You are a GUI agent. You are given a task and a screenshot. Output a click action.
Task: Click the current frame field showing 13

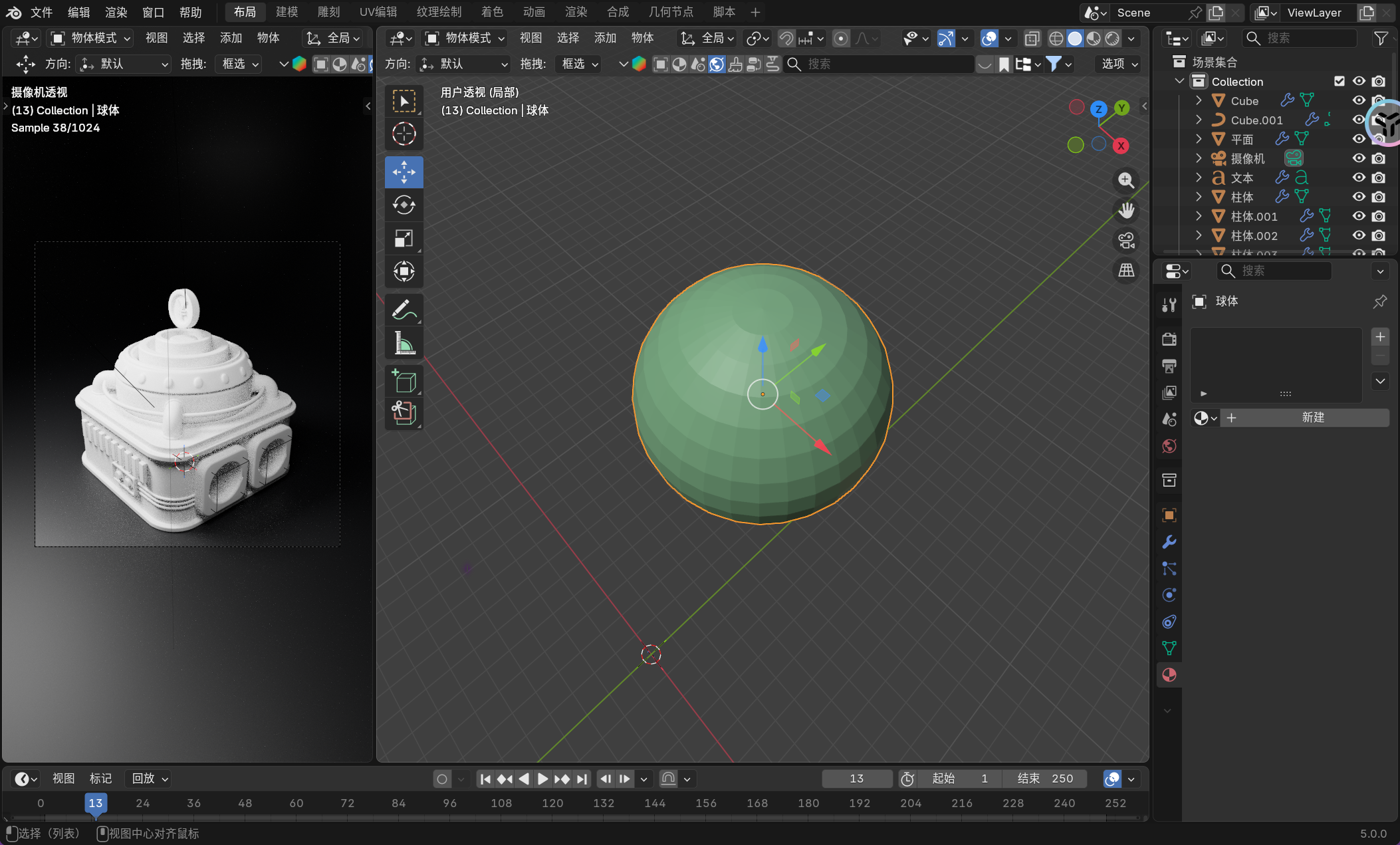[856, 779]
